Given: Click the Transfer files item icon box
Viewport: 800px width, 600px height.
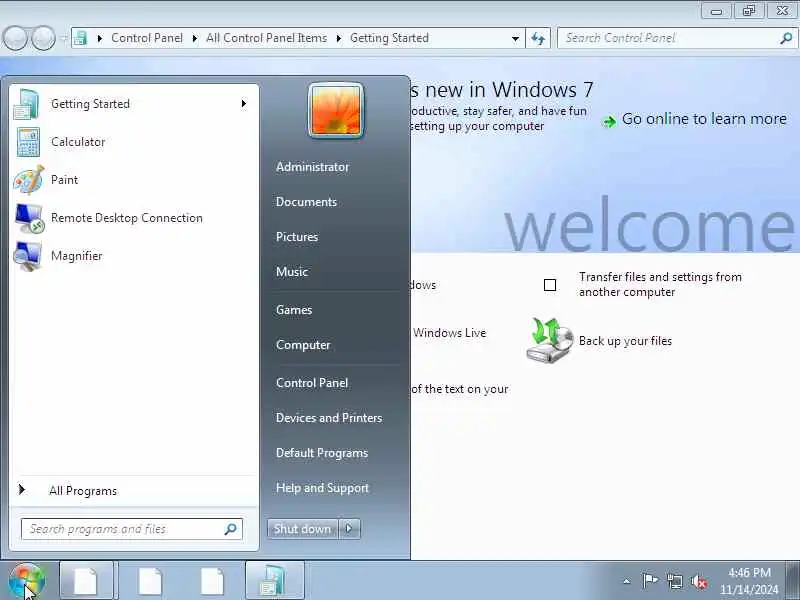Looking at the screenshot, I should (x=550, y=285).
